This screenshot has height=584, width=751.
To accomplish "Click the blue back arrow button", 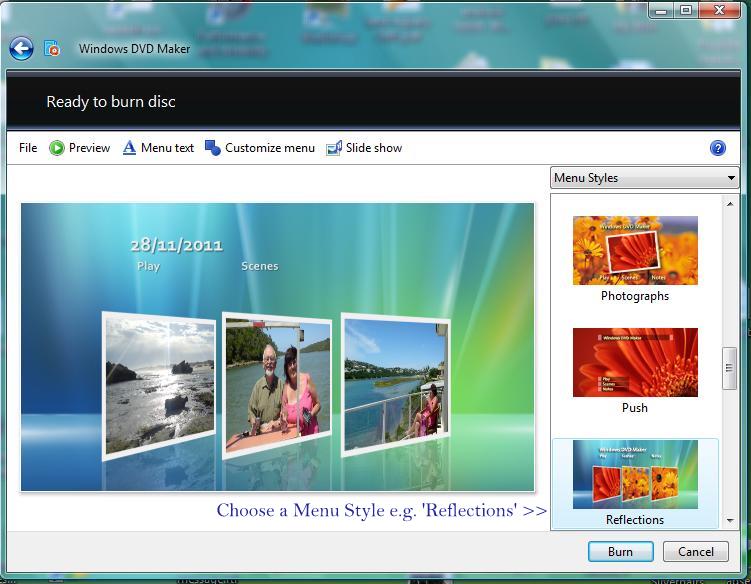I will (x=21, y=48).
